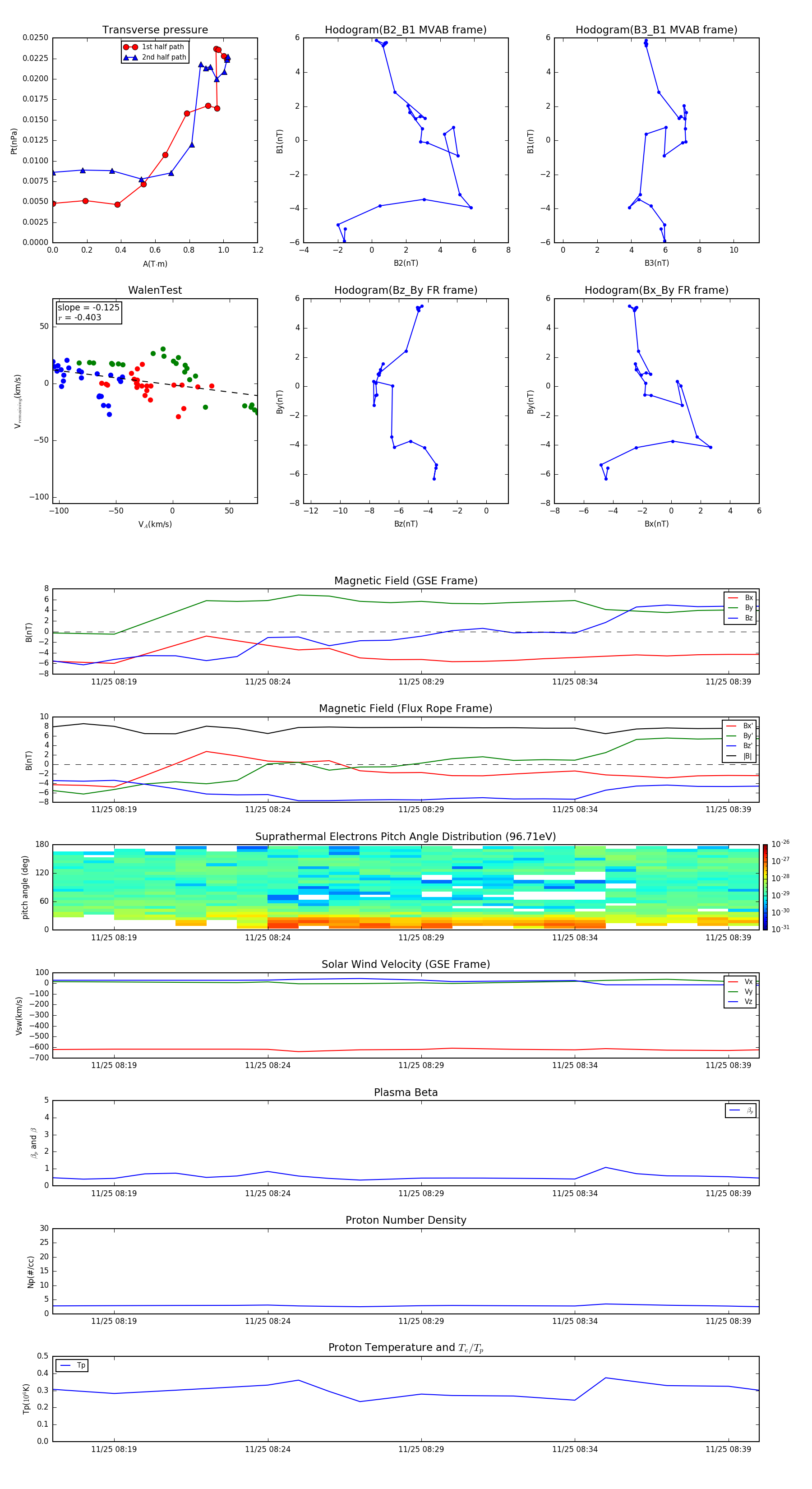Click the Vx entry in velocity legend
This screenshot has height=1489, width=812.
click(740, 981)
